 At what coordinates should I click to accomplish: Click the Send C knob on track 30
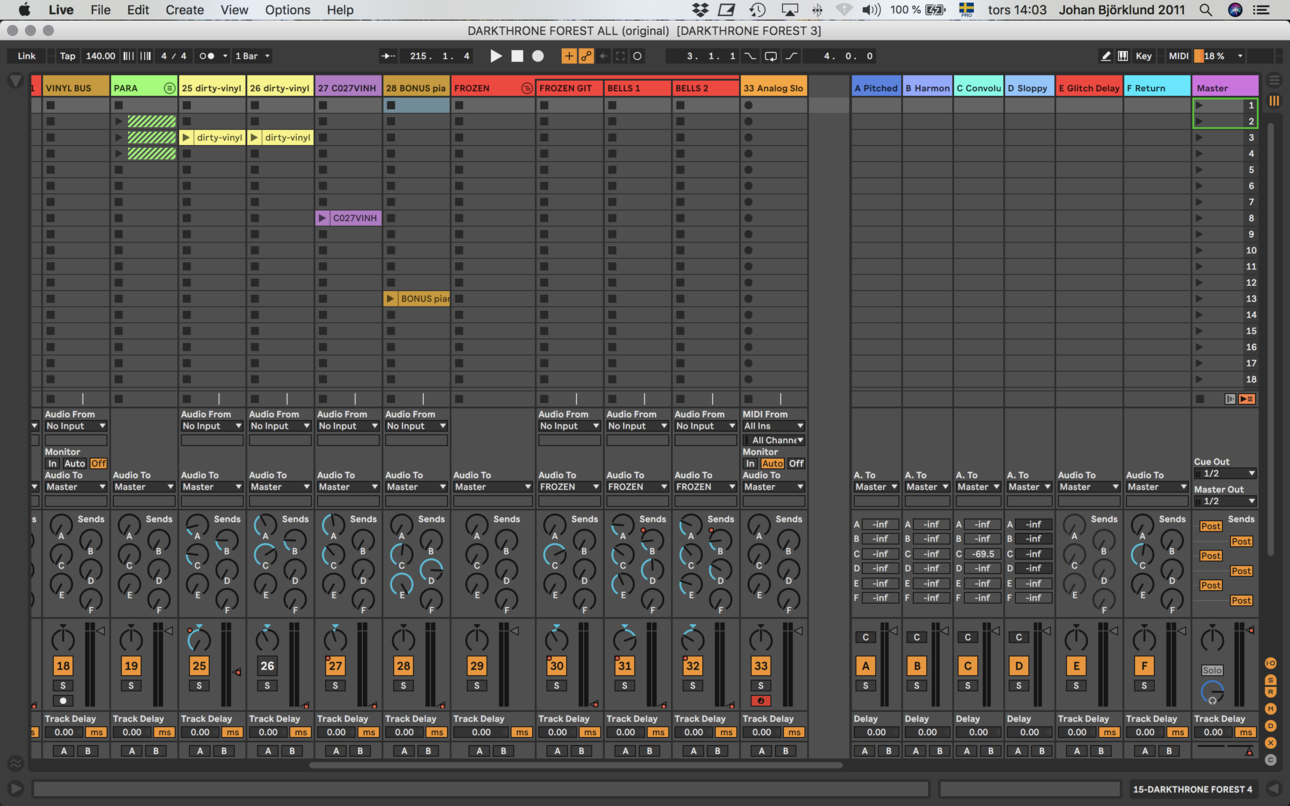coord(555,555)
